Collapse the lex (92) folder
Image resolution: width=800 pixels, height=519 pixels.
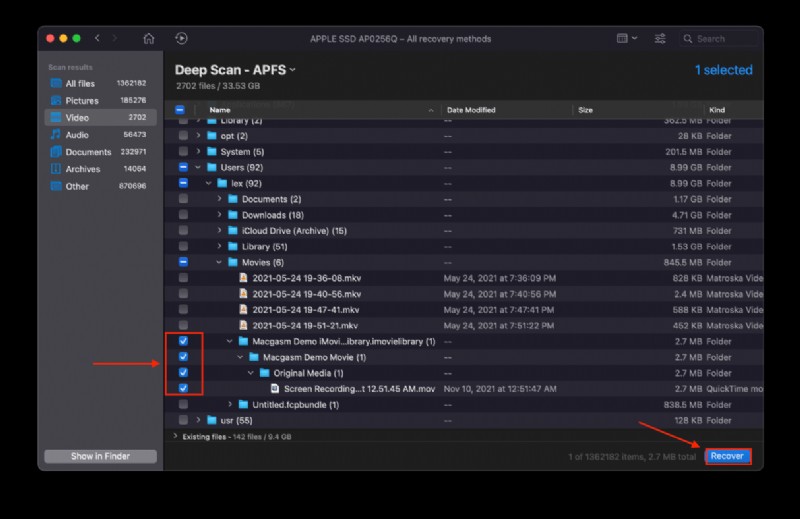pyautogui.click(x=209, y=183)
